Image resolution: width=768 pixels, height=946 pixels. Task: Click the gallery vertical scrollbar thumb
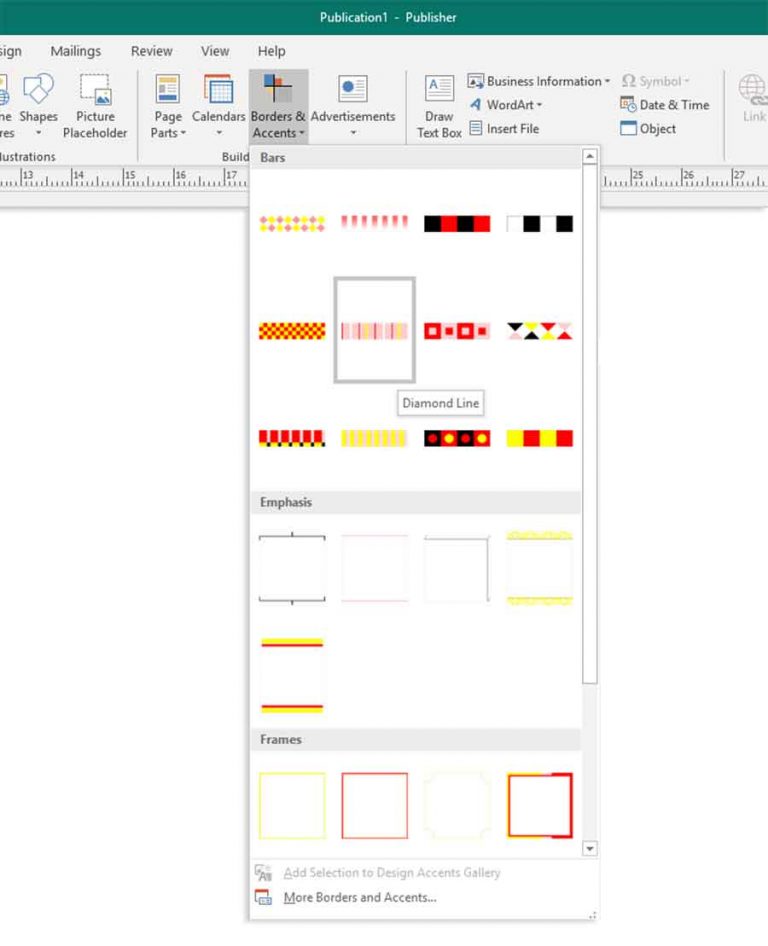(x=589, y=424)
